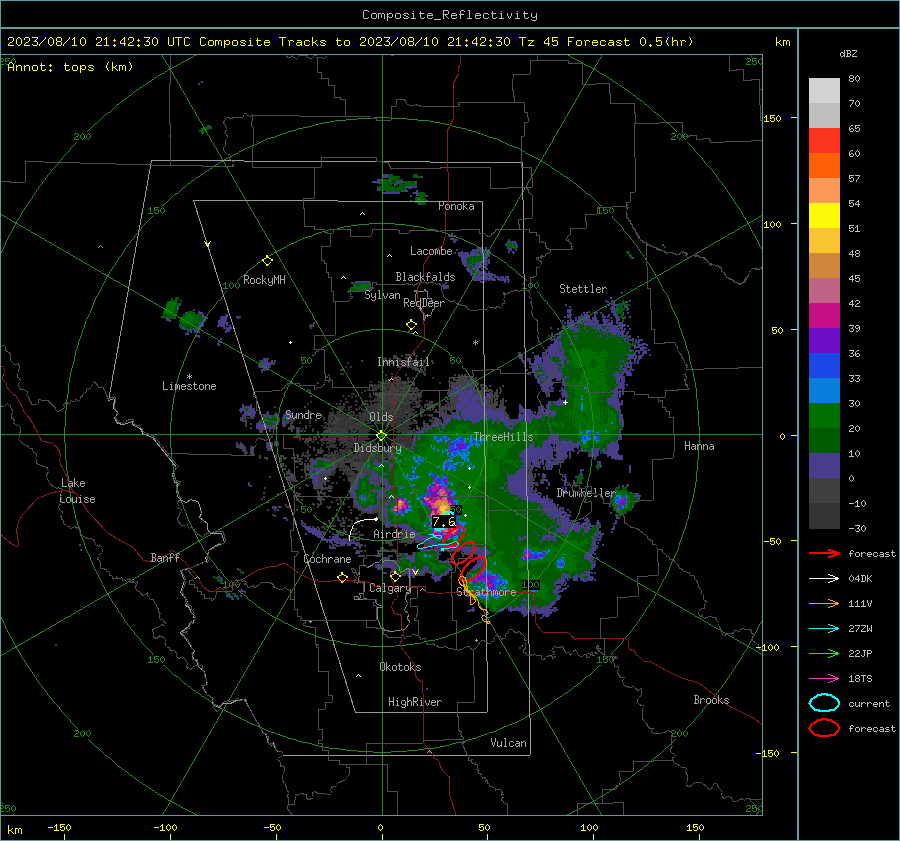Click the Innisfail city label
Screen dimensions: 900x841
[x=403, y=362]
